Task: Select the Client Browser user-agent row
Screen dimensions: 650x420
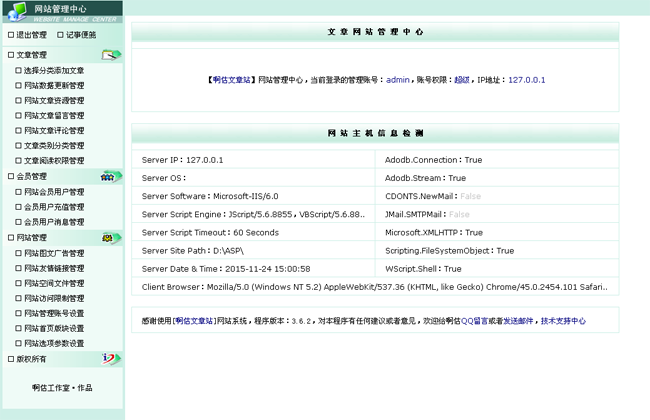Action: point(375,287)
